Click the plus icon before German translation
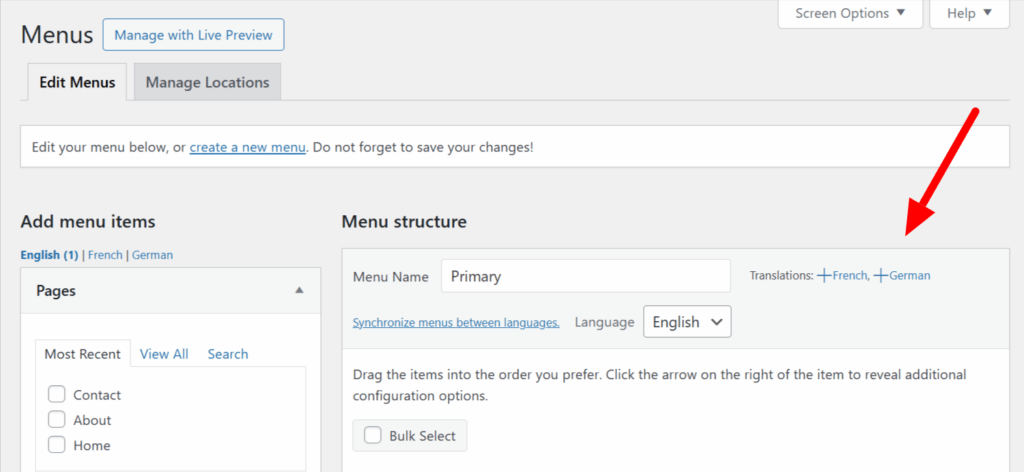This screenshot has width=1024, height=472. tap(880, 275)
